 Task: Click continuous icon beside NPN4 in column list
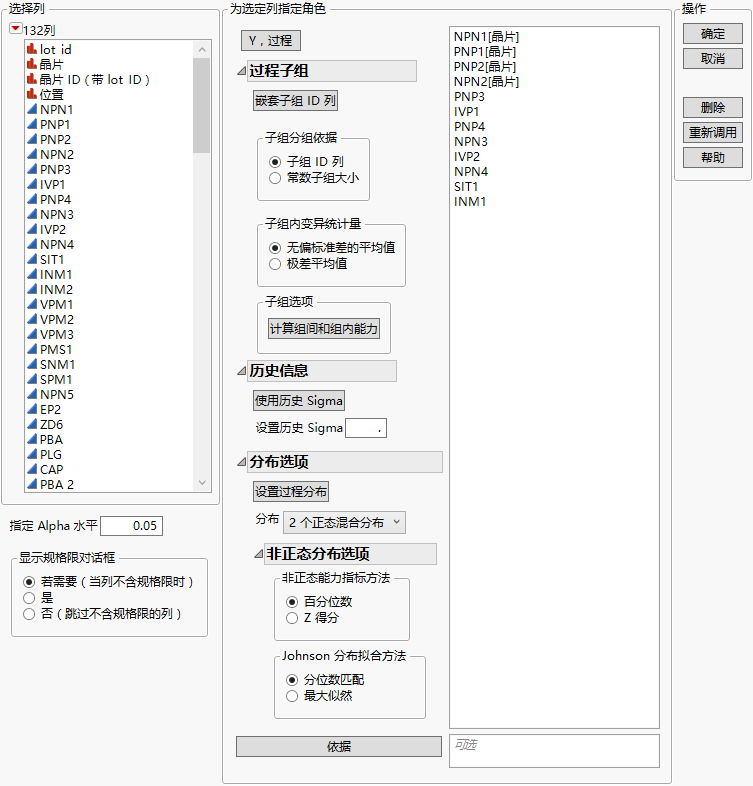(x=32, y=245)
